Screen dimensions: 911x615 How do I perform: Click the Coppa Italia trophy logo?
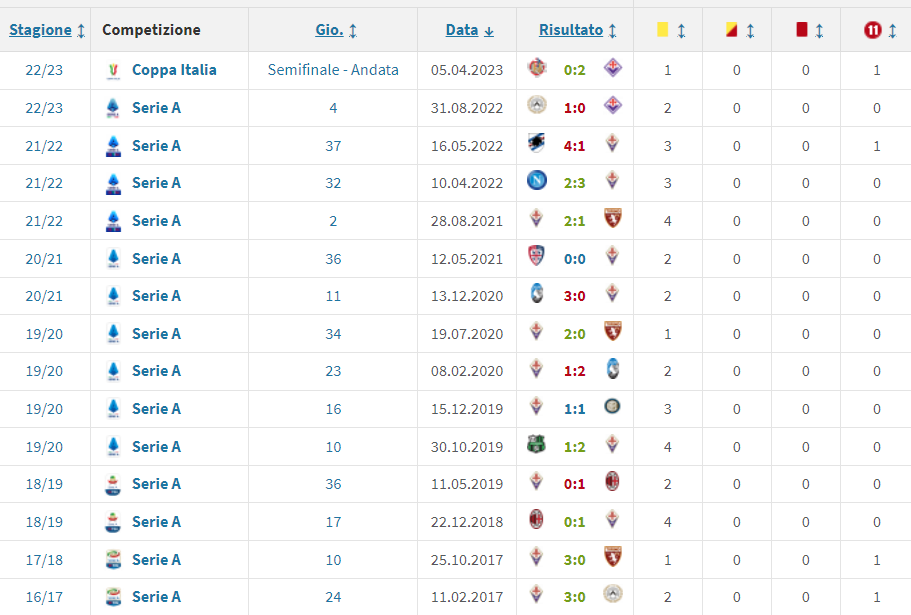[x=111, y=70]
